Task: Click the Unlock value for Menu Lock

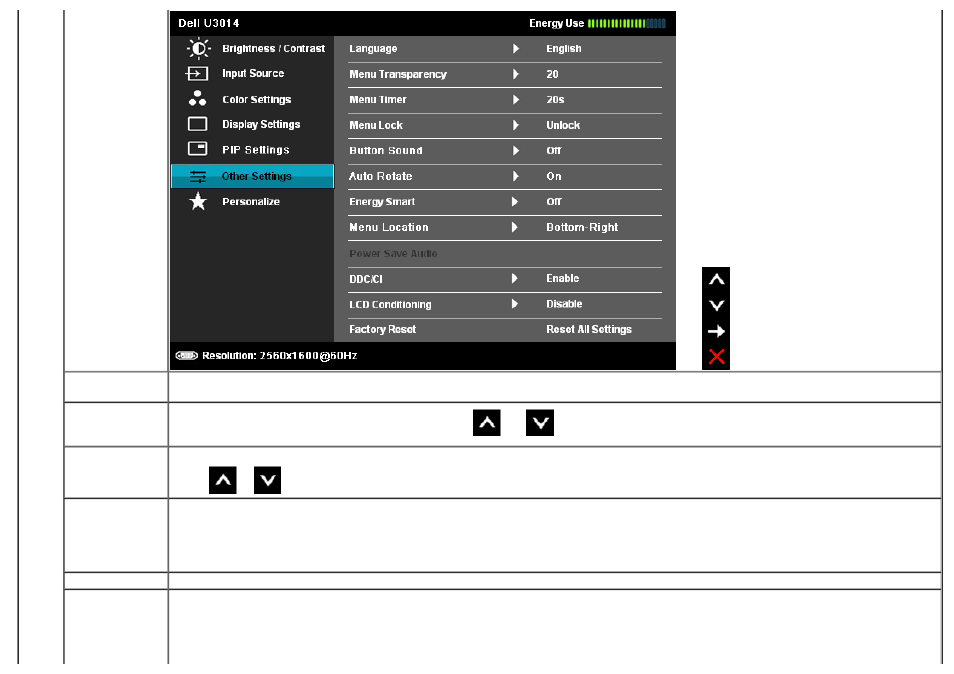Action: [x=563, y=125]
